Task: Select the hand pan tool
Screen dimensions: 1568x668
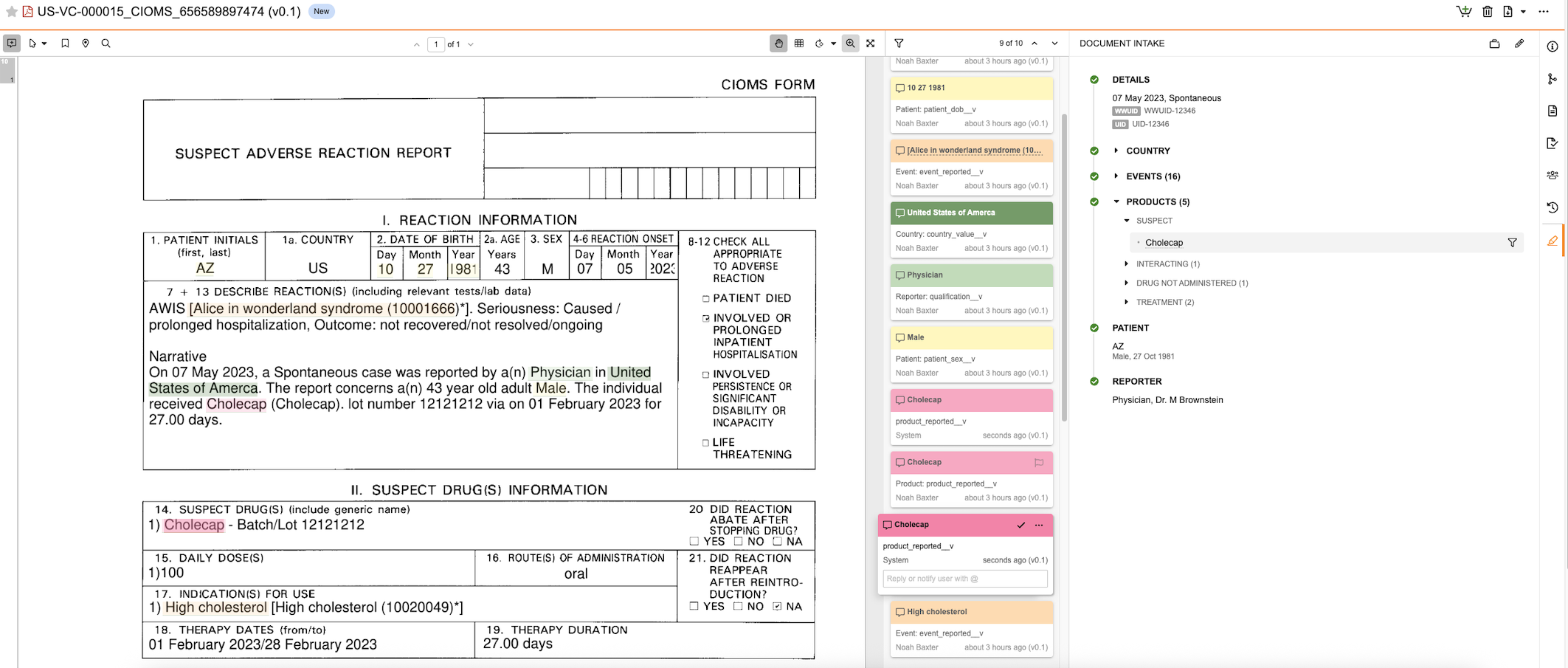Action: pos(778,44)
